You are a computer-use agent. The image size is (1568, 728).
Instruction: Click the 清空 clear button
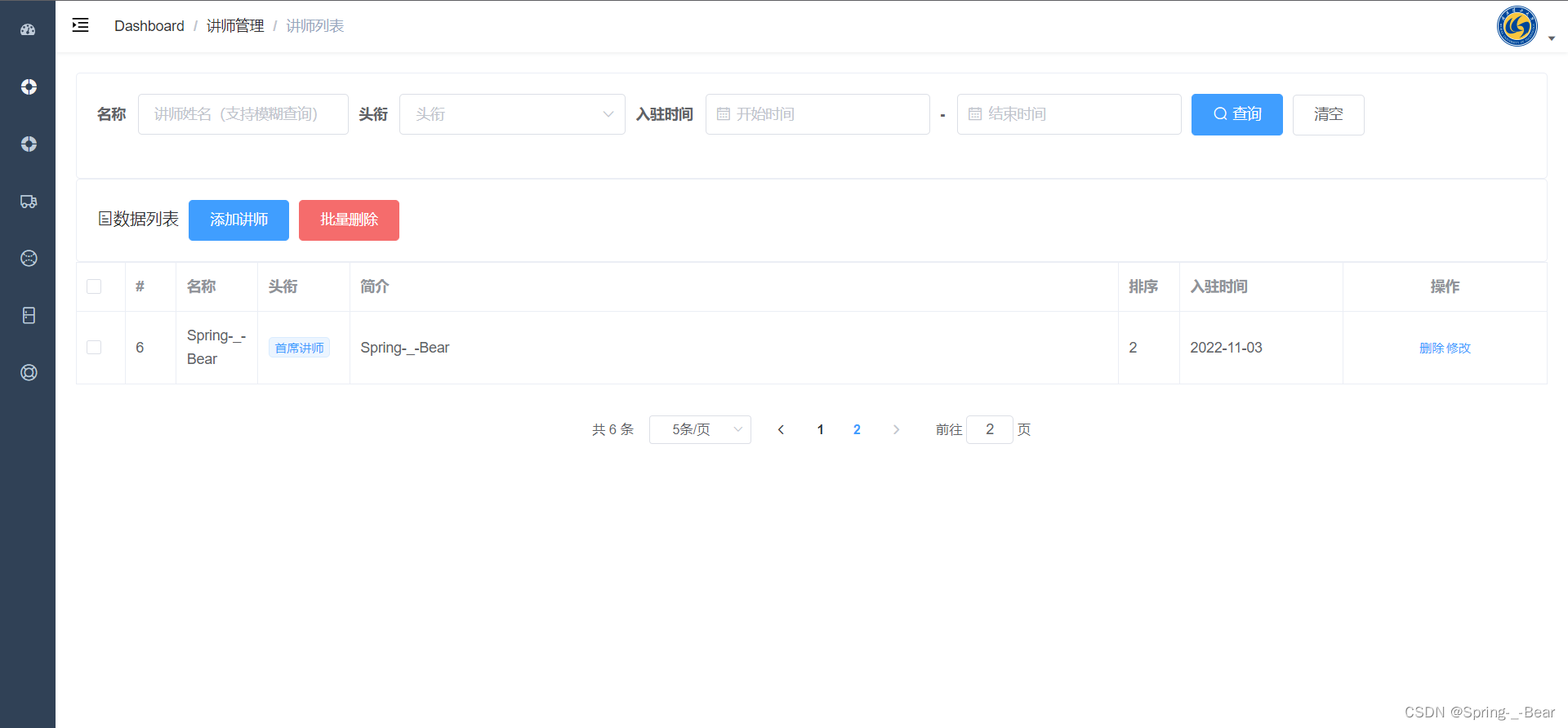(x=1329, y=114)
